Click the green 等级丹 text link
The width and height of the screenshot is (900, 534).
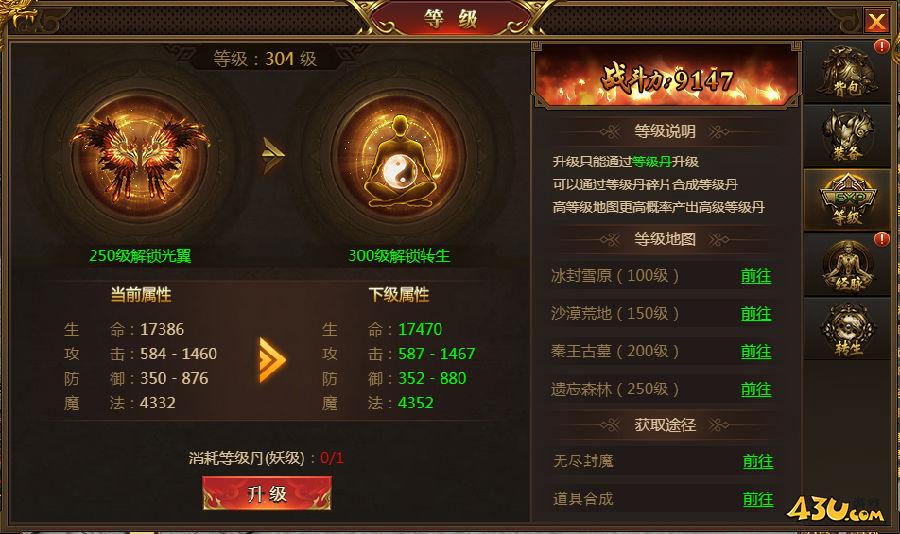coord(651,162)
